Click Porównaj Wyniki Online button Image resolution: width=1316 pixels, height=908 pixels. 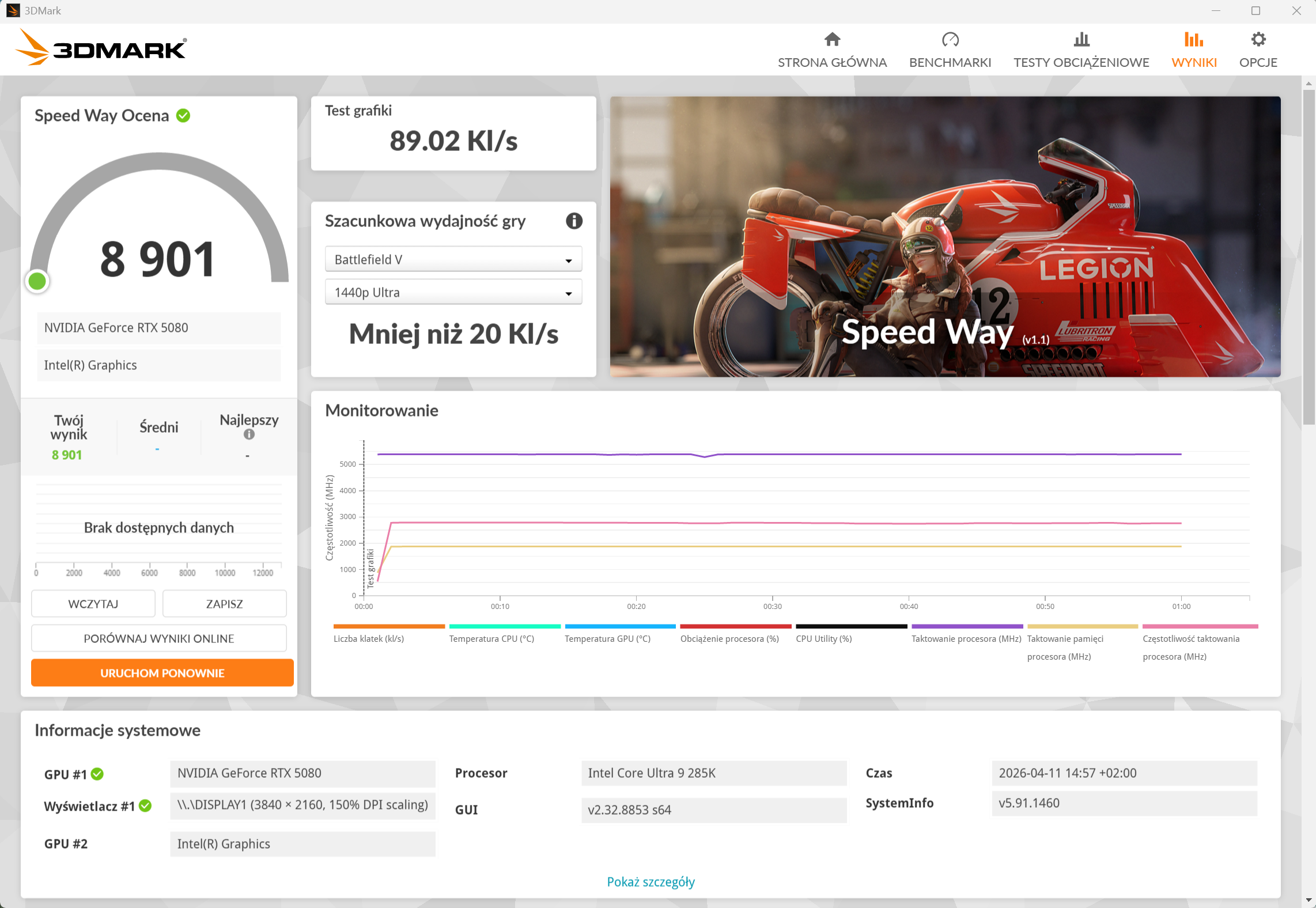(x=158, y=638)
